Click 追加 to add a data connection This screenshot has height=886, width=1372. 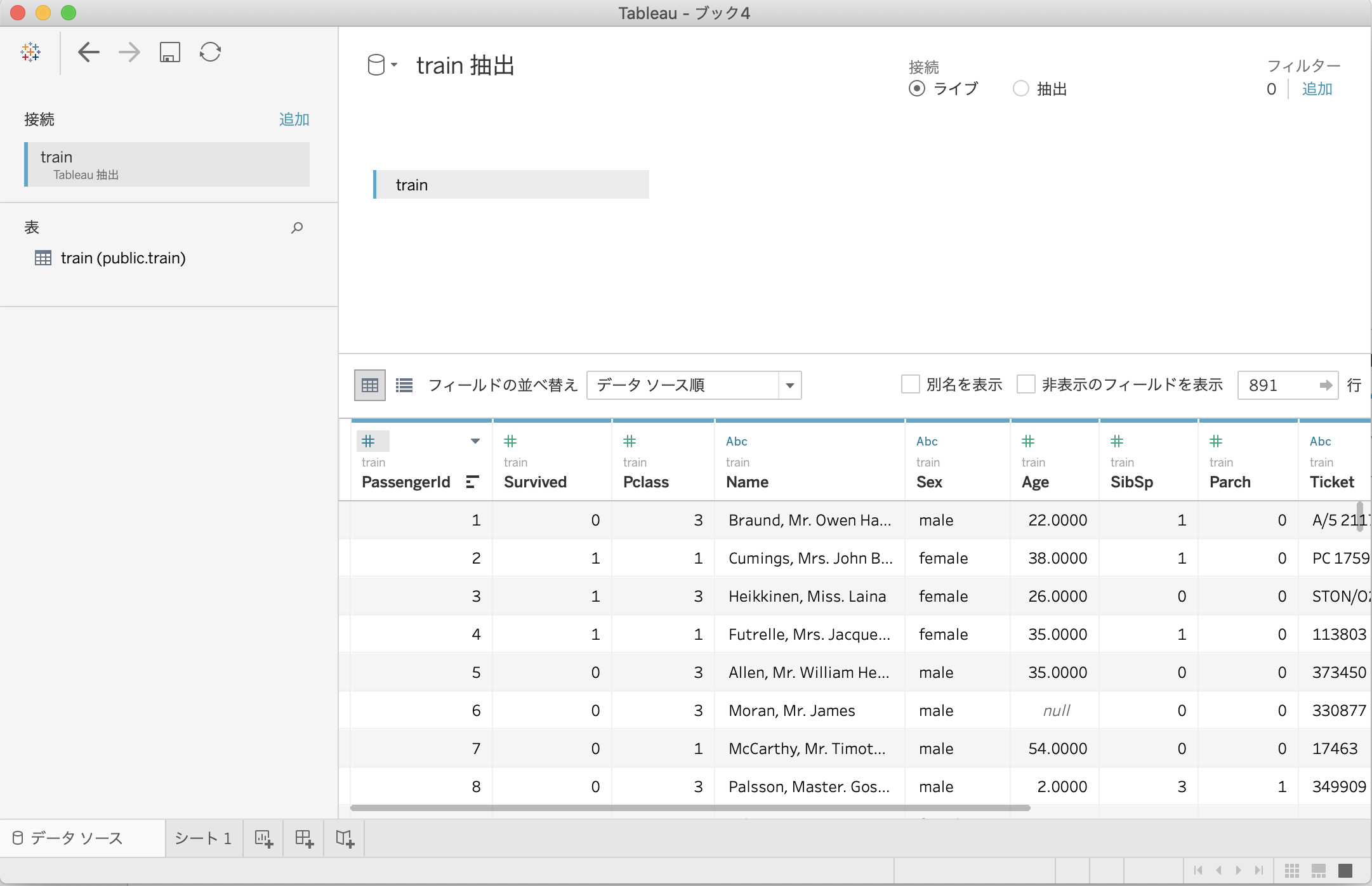294,119
